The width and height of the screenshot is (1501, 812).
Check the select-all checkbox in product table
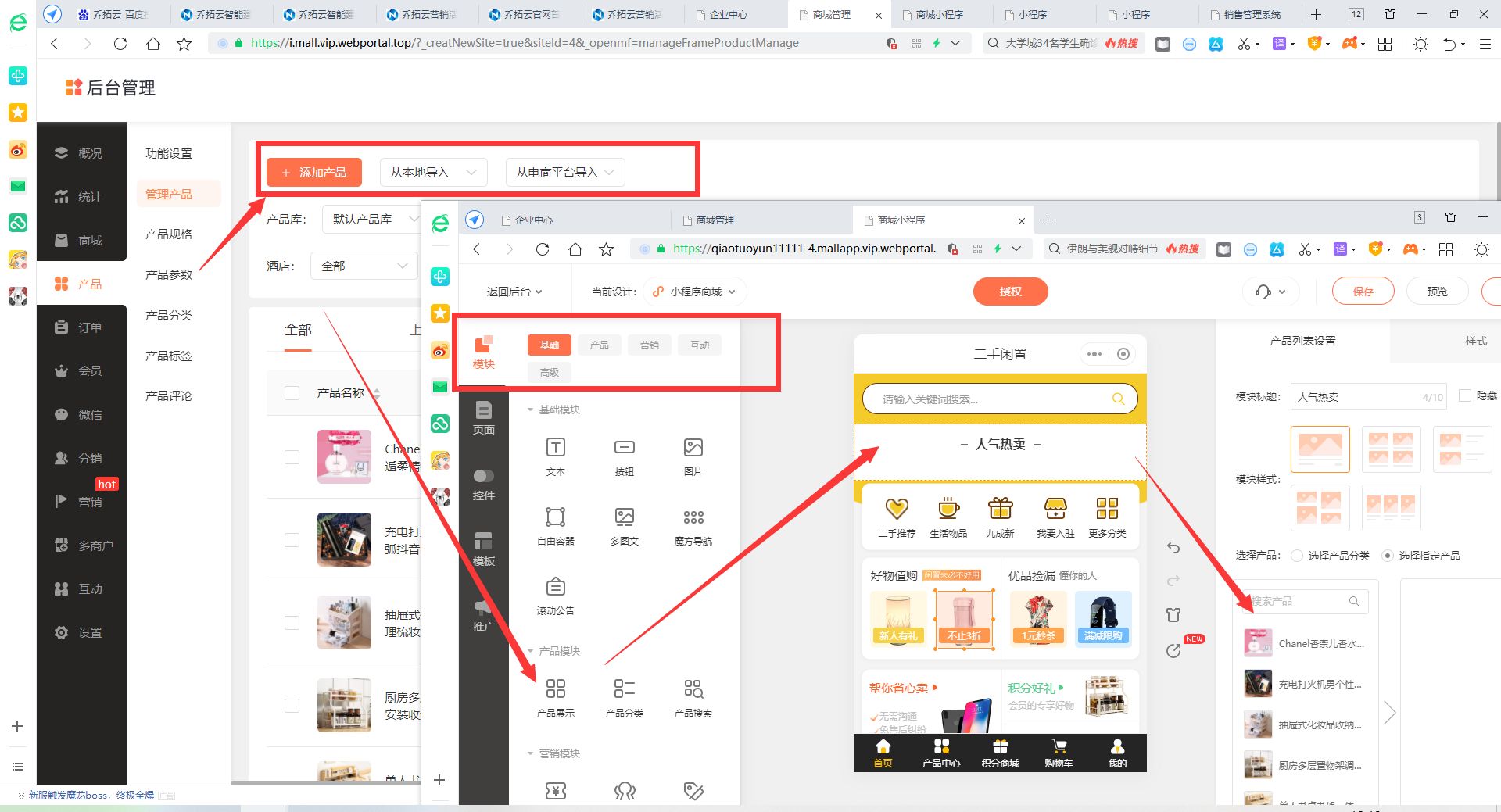292,392
